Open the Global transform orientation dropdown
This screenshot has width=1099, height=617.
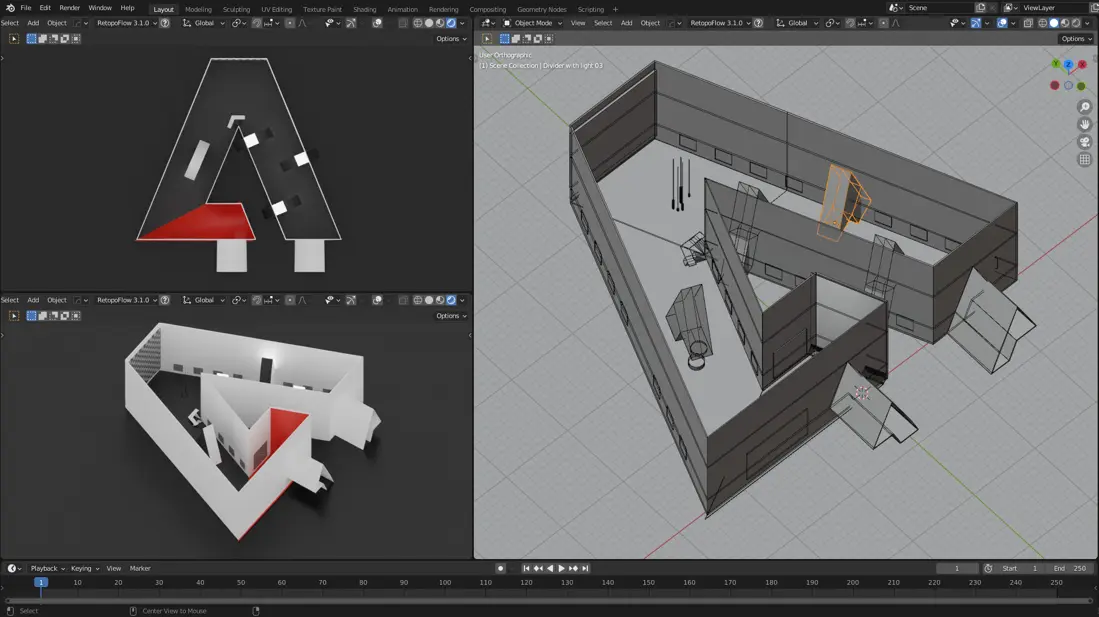(x=796, y=22)
